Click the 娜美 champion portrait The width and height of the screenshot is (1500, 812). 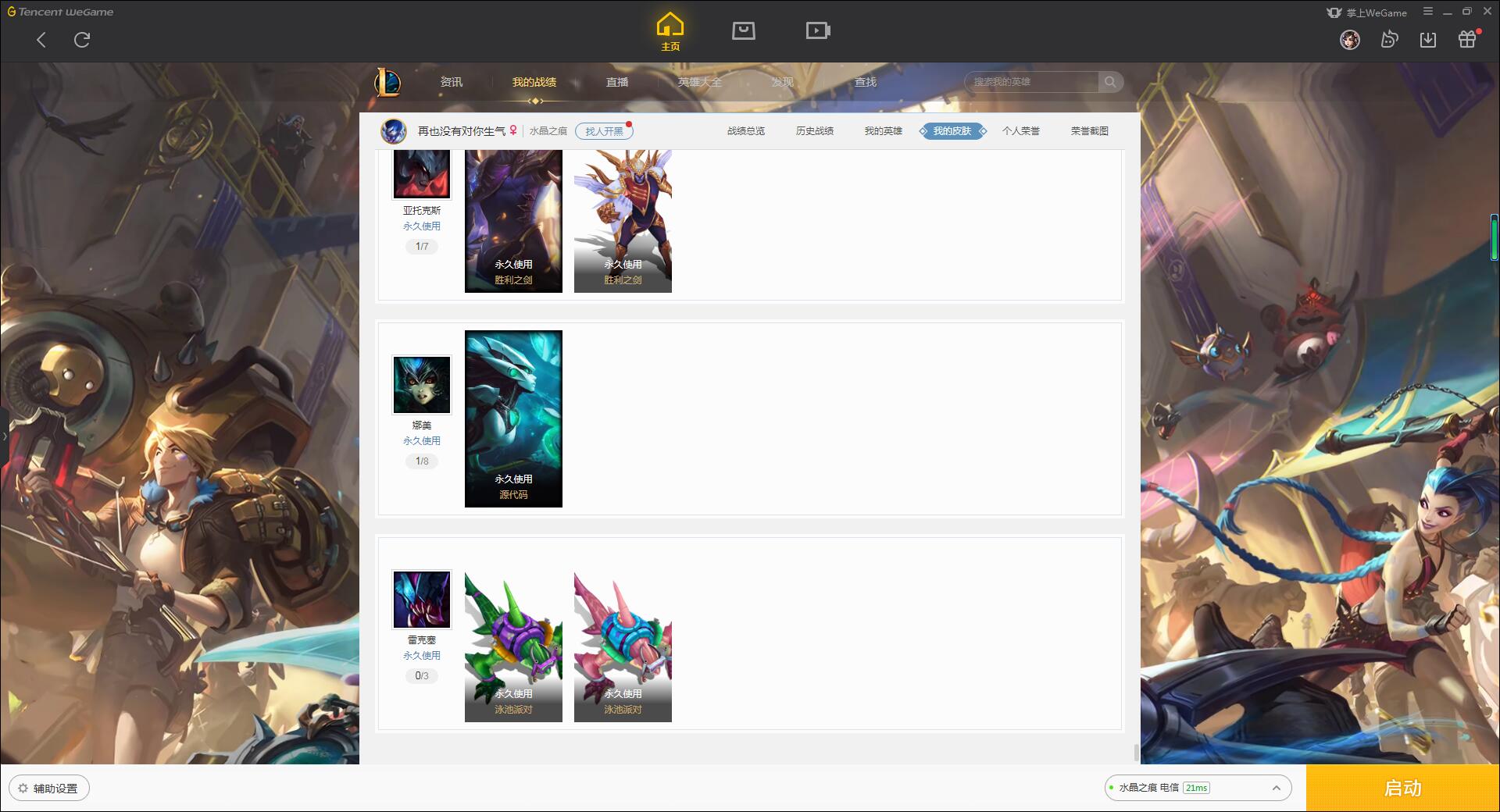pos(422,385)
